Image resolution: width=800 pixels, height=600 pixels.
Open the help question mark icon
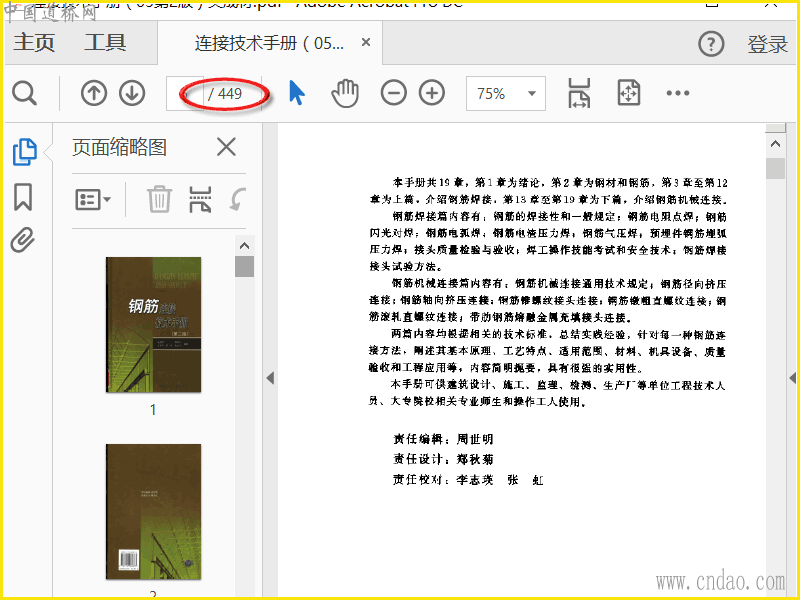(711, 44)
